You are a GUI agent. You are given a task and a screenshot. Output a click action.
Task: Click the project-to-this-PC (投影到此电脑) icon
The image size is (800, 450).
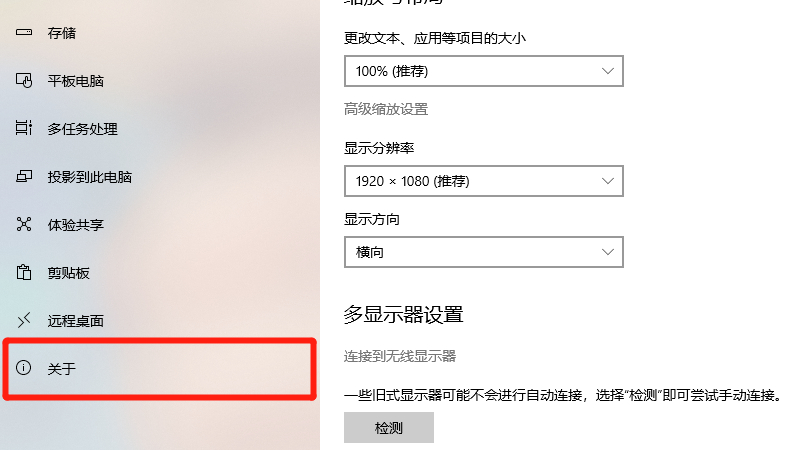tap(24, 177)
